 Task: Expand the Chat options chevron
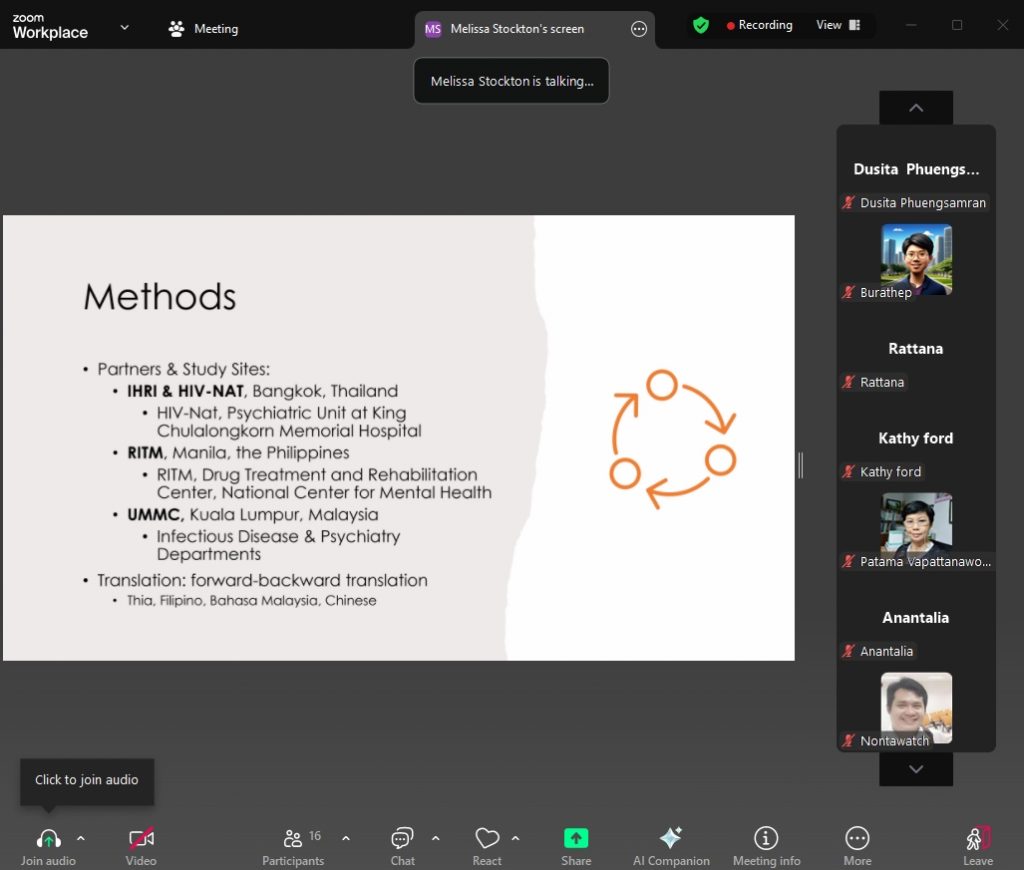pyautogui.click(x=435, y=838)
